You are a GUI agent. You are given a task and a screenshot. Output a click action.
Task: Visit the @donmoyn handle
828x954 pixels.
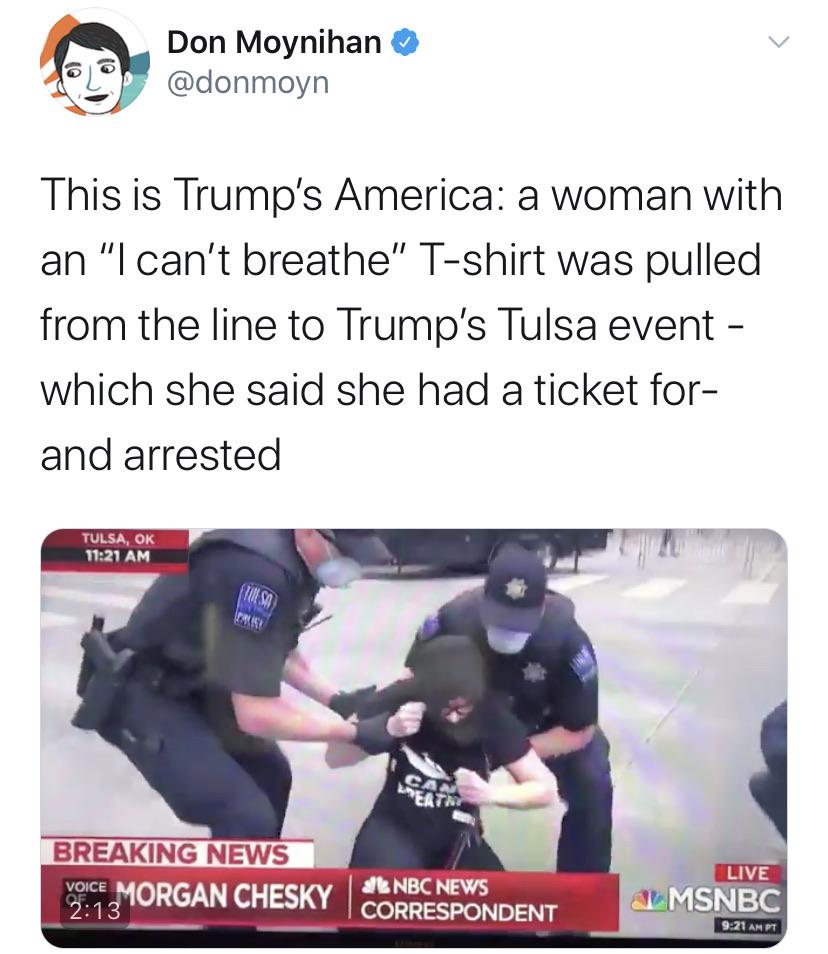(x=248, y=82)
